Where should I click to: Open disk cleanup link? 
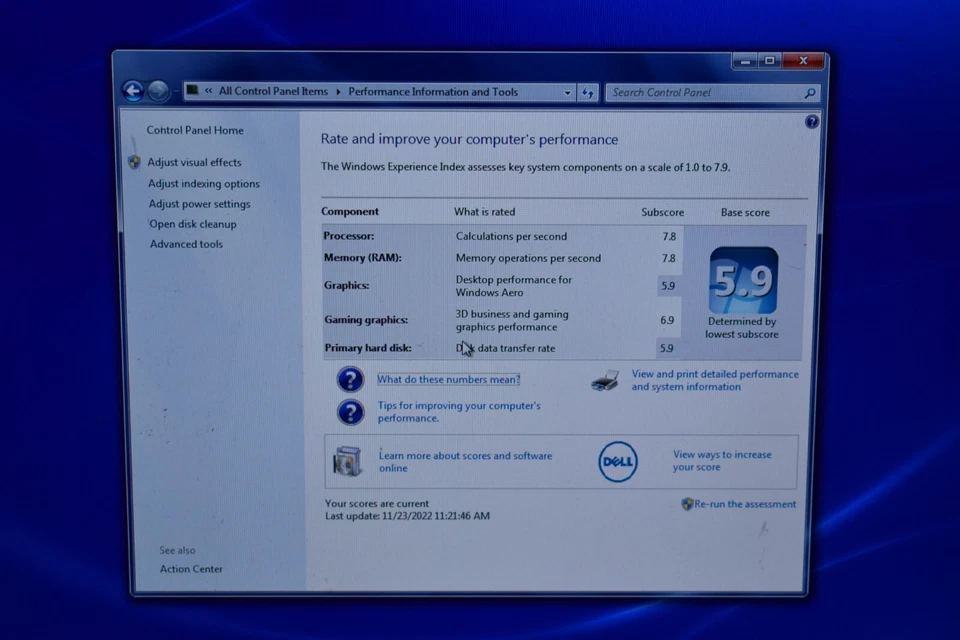click(x=192, y=224)
